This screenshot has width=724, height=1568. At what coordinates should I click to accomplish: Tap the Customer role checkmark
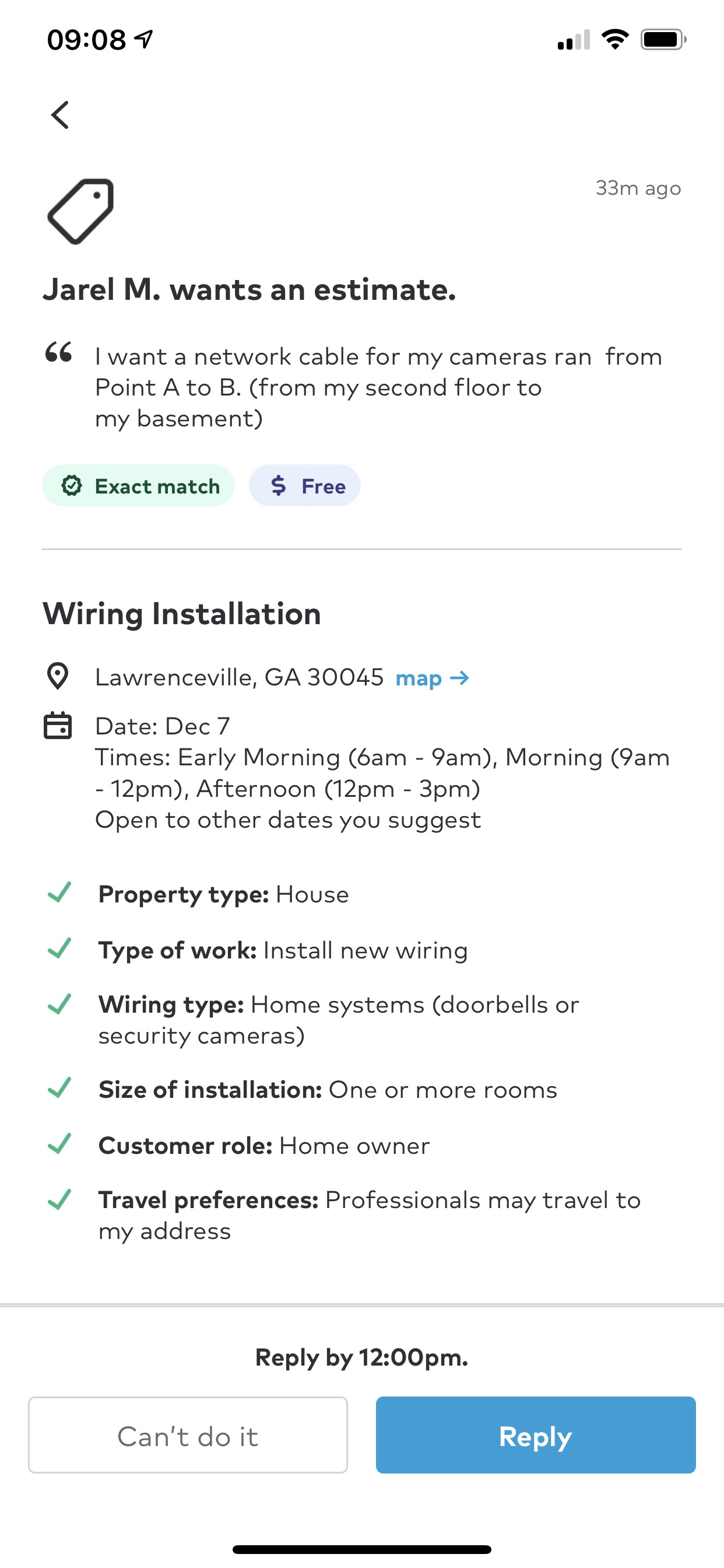coord(59,1144)
